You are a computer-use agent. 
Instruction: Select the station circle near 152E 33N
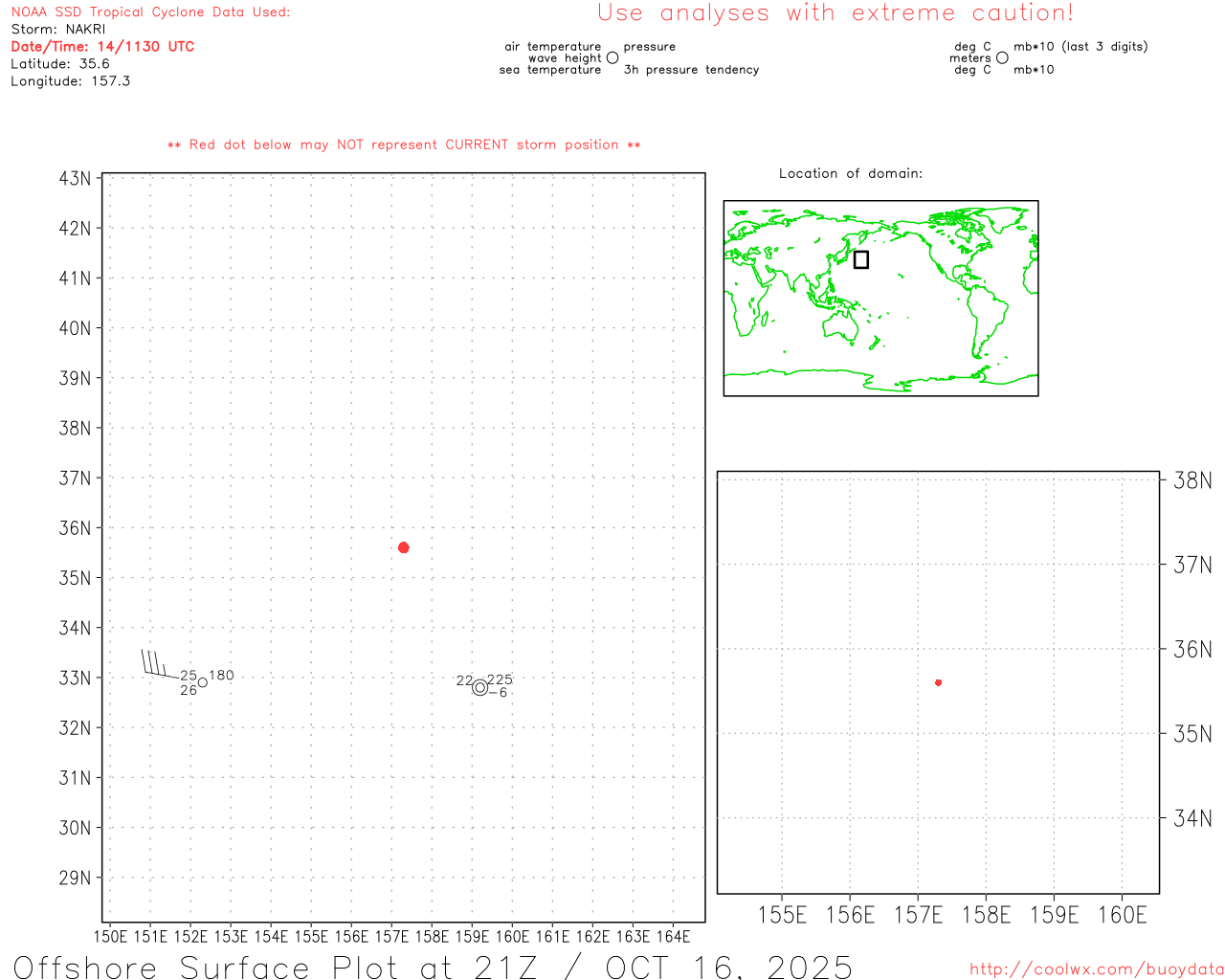(x=203, y=682)
